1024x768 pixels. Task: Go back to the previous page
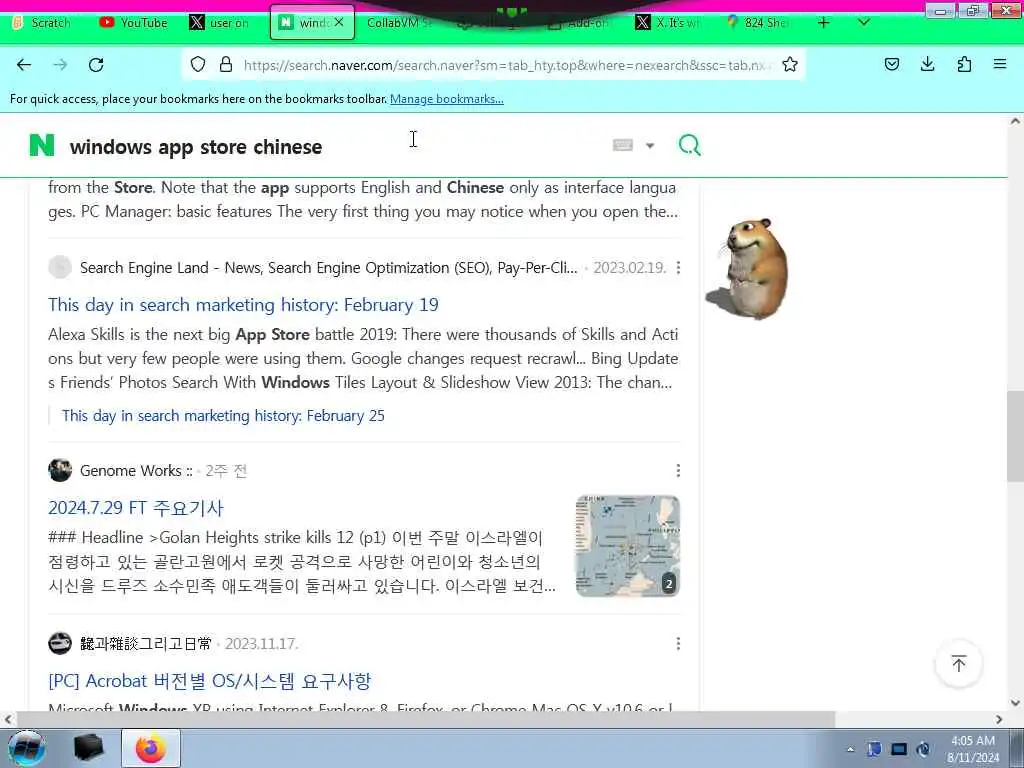tap(24, 65)
